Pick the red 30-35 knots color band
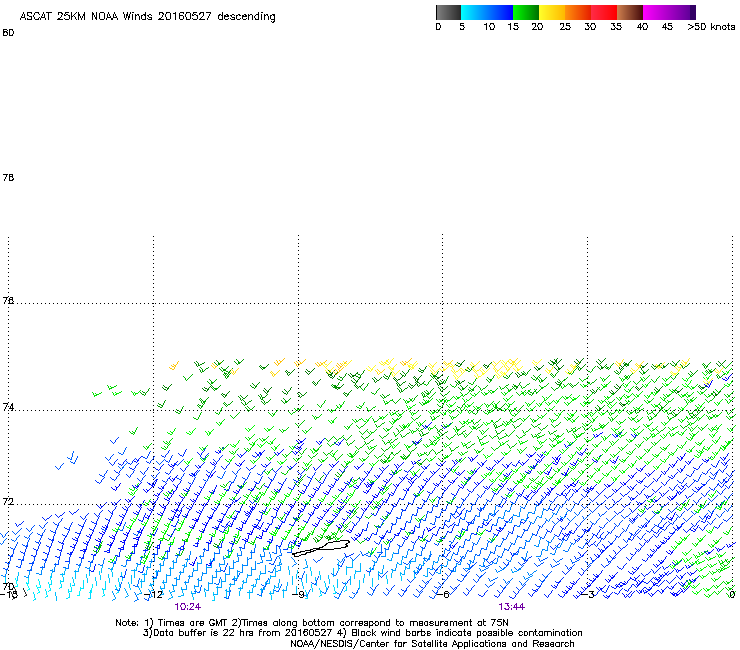 (604, 12)
